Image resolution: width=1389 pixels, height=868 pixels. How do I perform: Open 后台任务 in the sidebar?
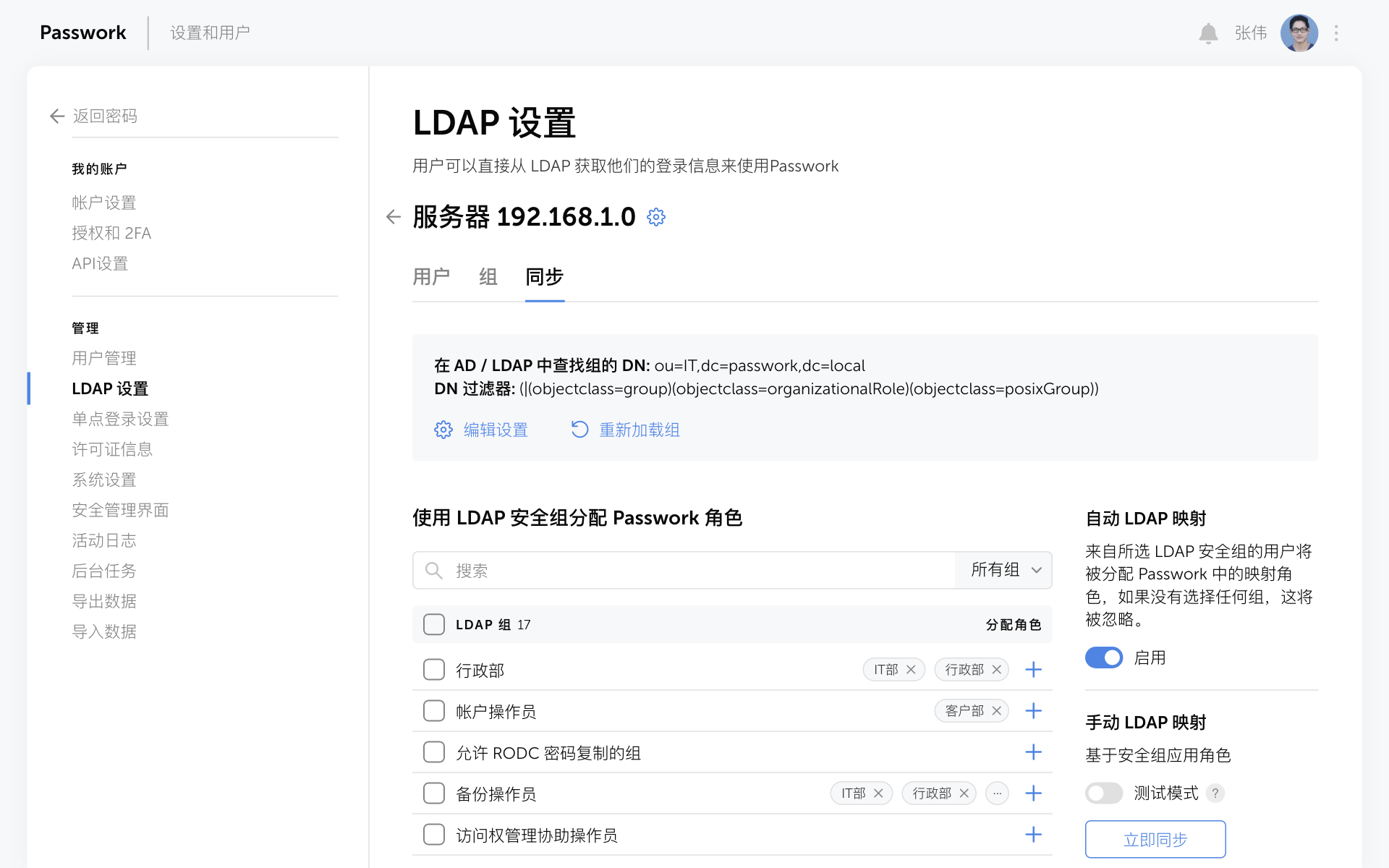pyautogui.click(x=104, y=571)
